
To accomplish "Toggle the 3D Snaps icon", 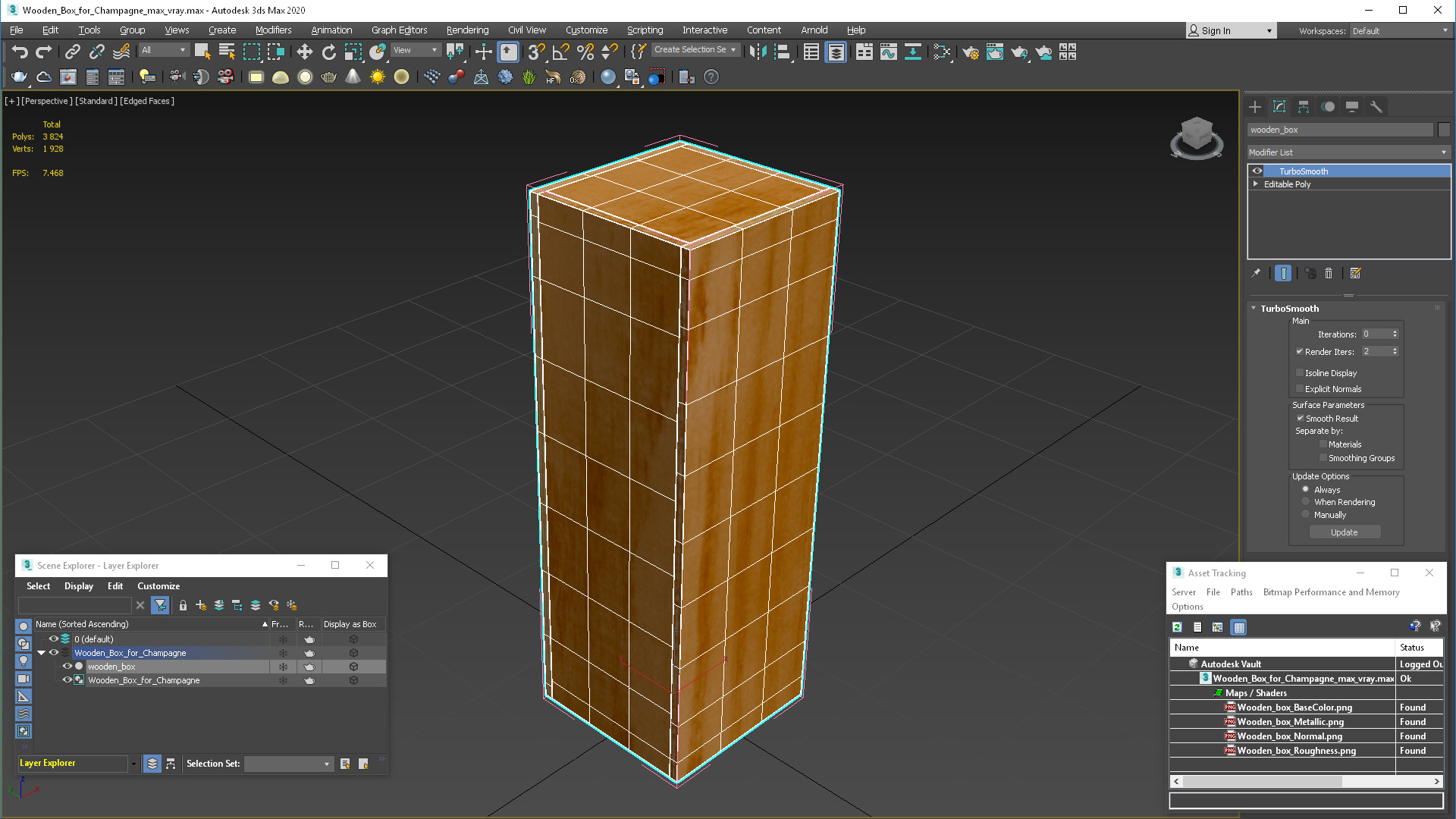I will pyautogui.click(x=536, y=52).
